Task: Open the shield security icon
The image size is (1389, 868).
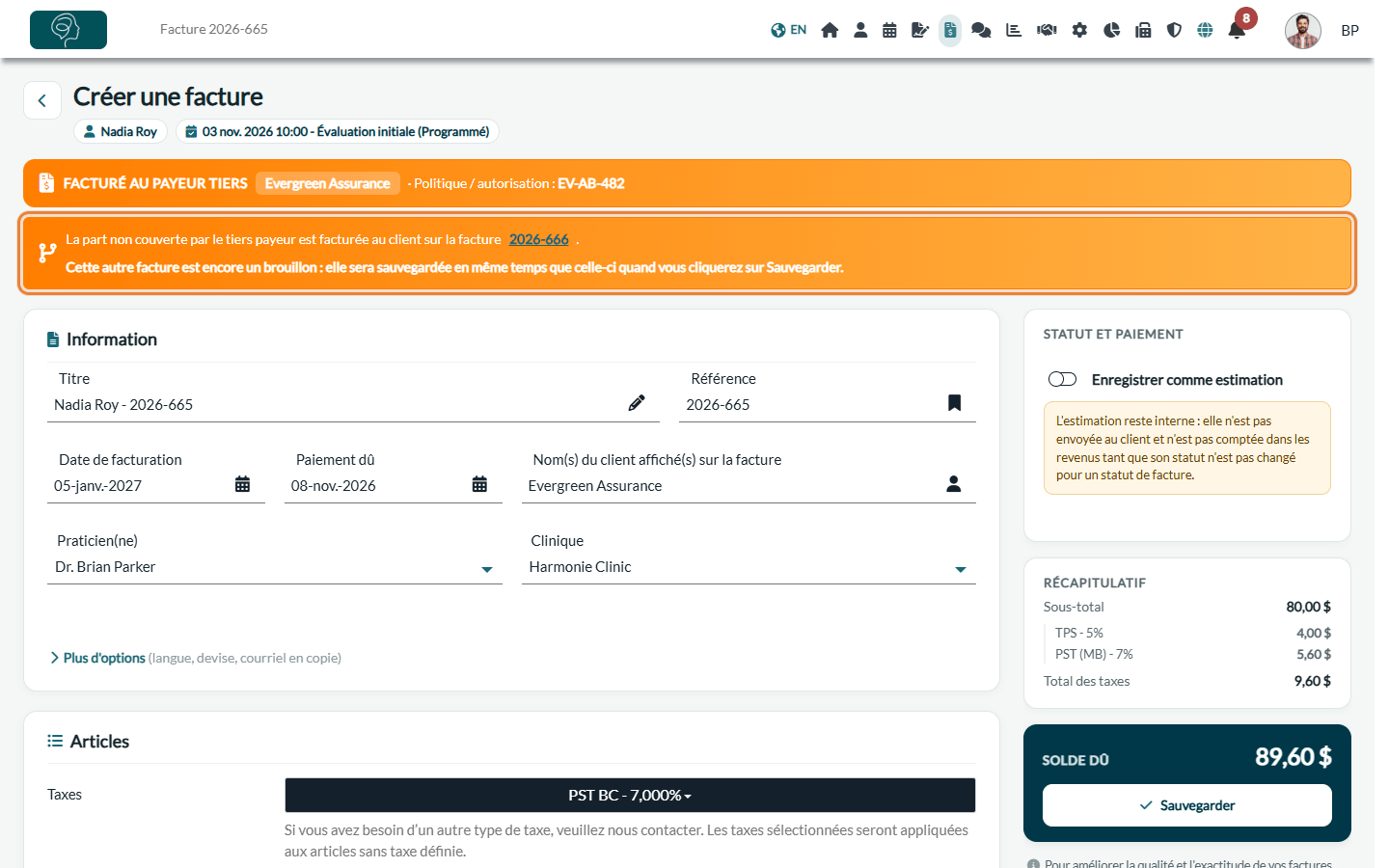Action: [x=1174, y=30]
